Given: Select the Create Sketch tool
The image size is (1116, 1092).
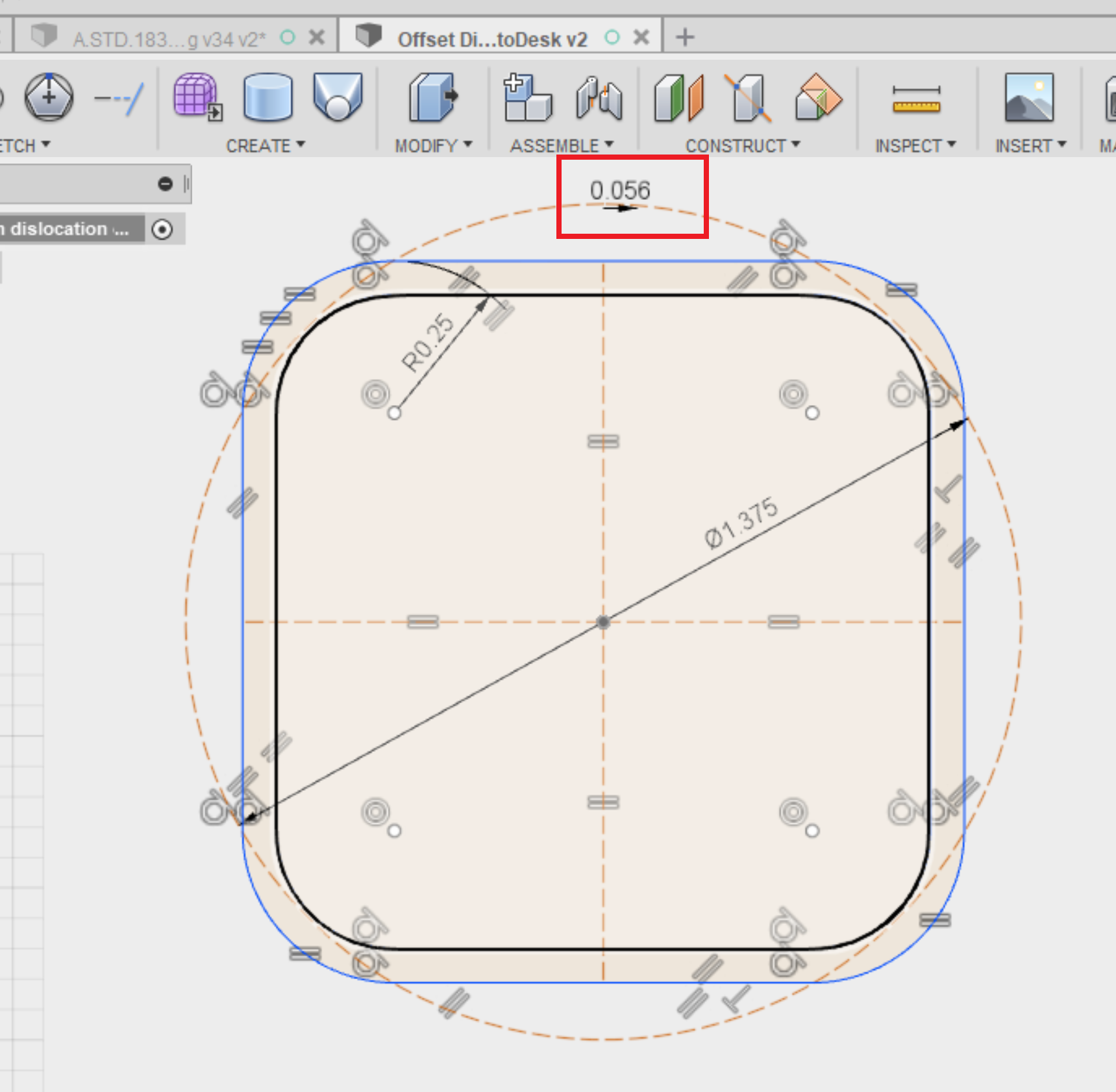Looking at the screenshot, I should coord(49,97).
